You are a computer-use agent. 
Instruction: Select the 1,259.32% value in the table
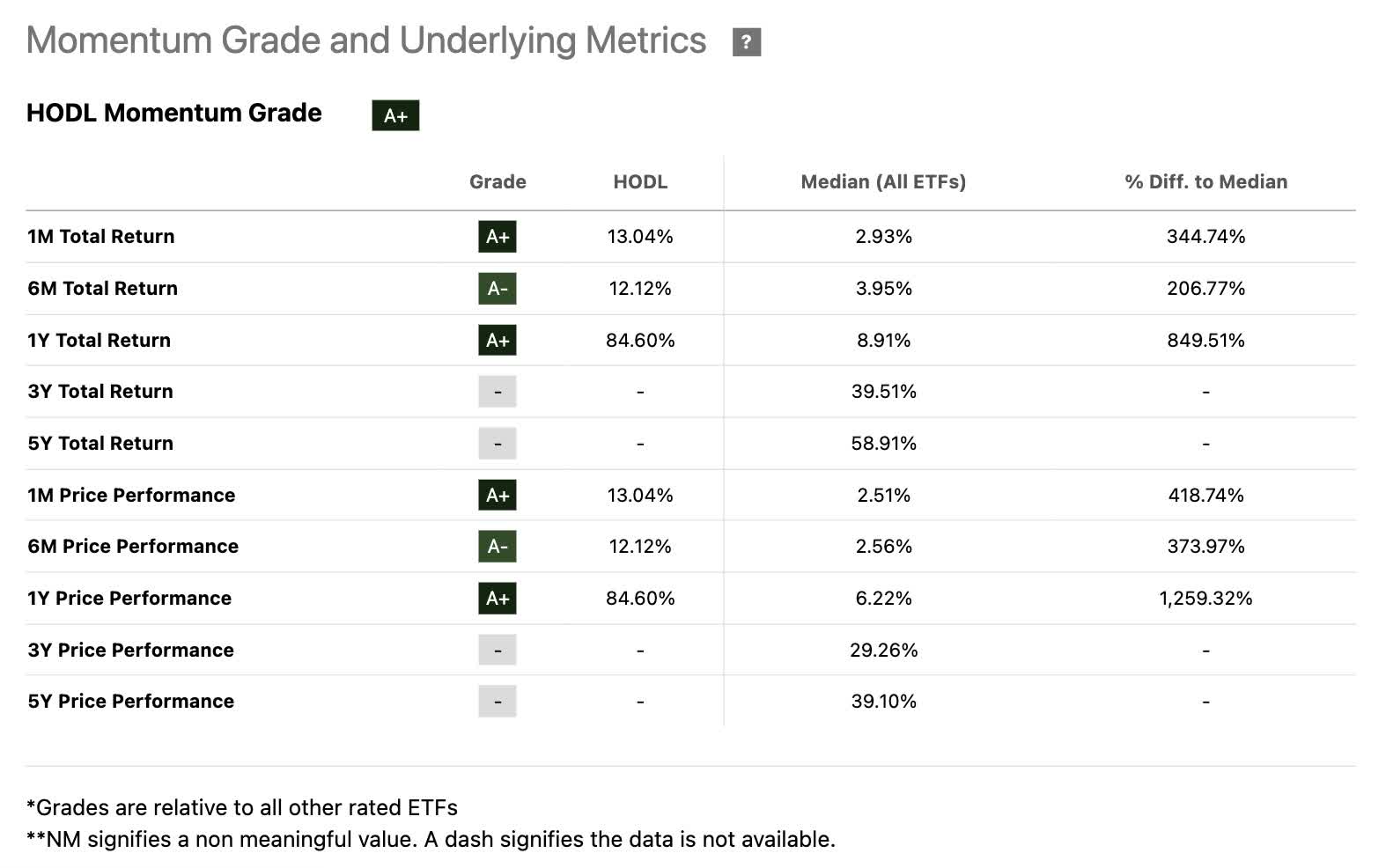(1205, 599)
